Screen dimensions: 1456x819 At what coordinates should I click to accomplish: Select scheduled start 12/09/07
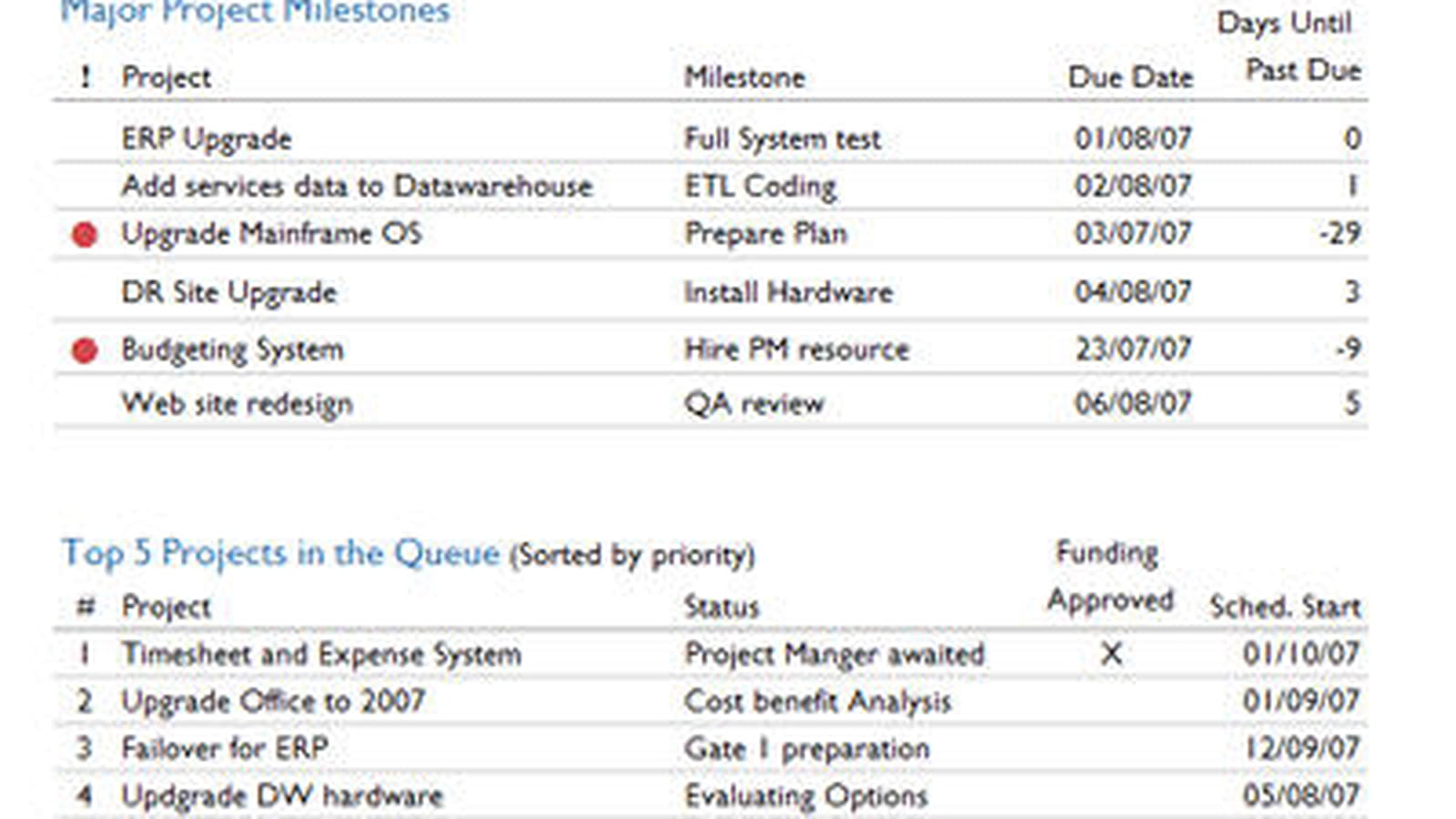[x=1301, y=748]
